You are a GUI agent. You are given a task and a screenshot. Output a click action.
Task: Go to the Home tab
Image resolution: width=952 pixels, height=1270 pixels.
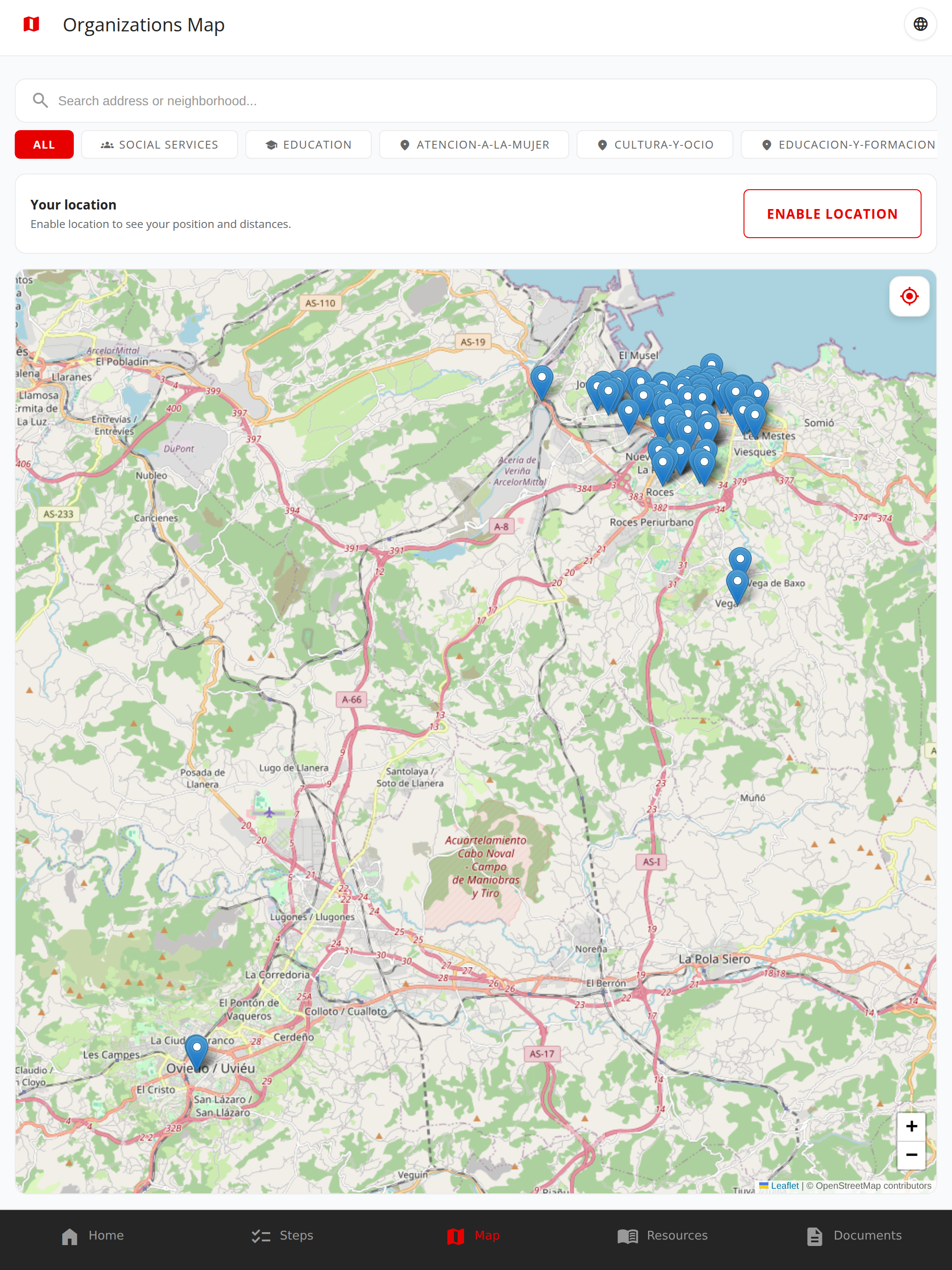(x=93, y=1235)
